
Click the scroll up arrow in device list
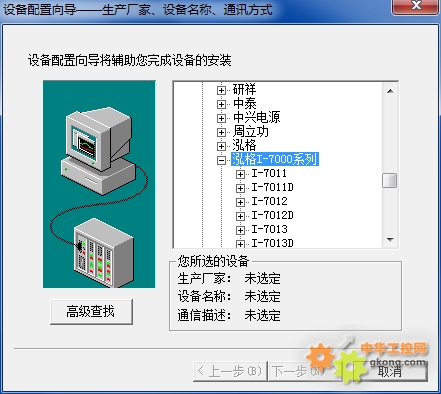pos(390,91)
